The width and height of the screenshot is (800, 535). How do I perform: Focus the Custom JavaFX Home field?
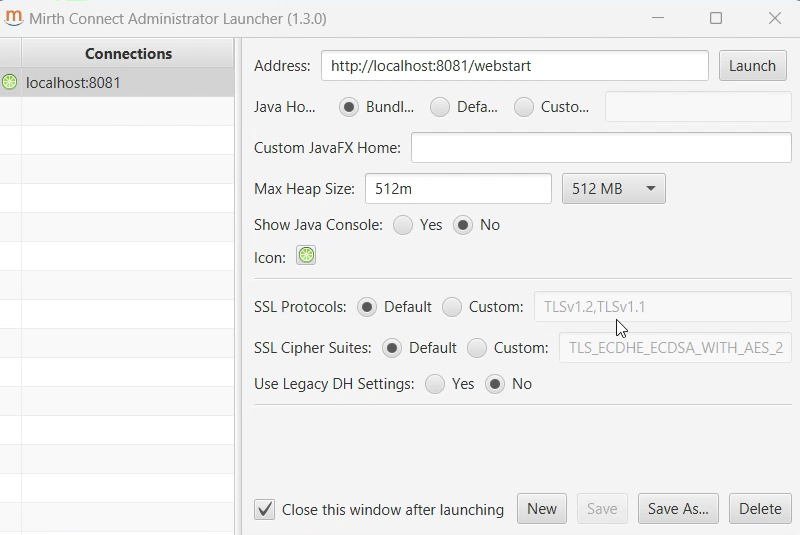(602, 148)
